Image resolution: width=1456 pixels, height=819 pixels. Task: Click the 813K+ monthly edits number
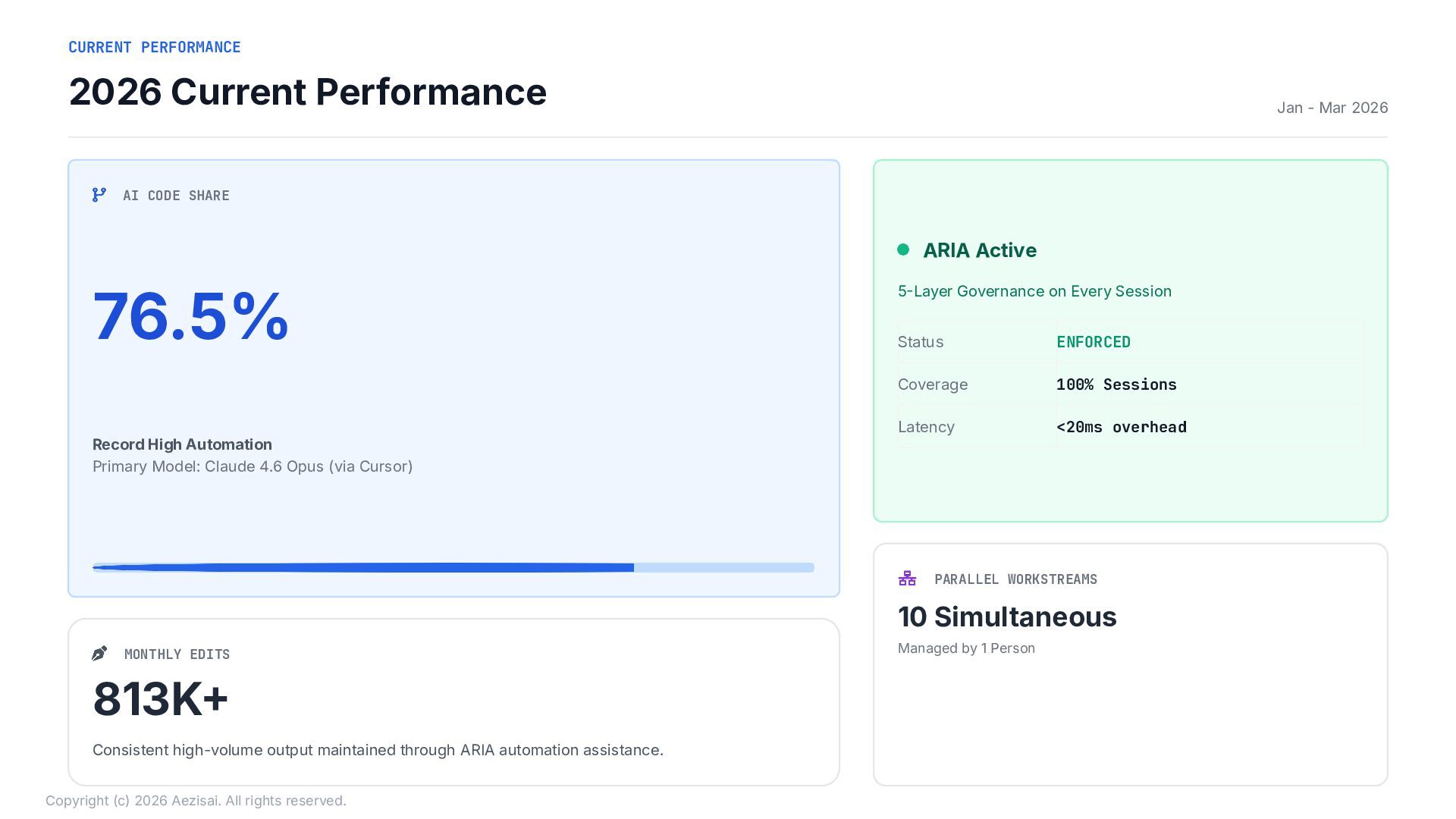click(160, 698)
